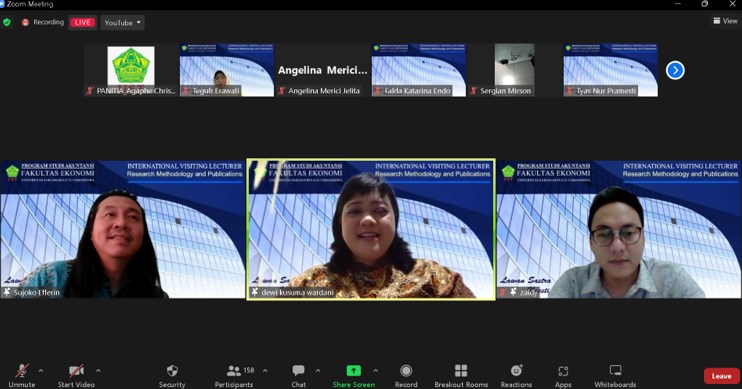
Task: Open Whiteboards
Action: click(x=615, y=376)
